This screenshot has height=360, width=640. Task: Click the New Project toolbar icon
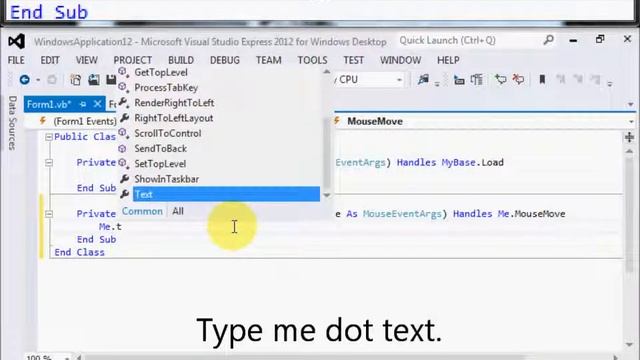(76, 80)
